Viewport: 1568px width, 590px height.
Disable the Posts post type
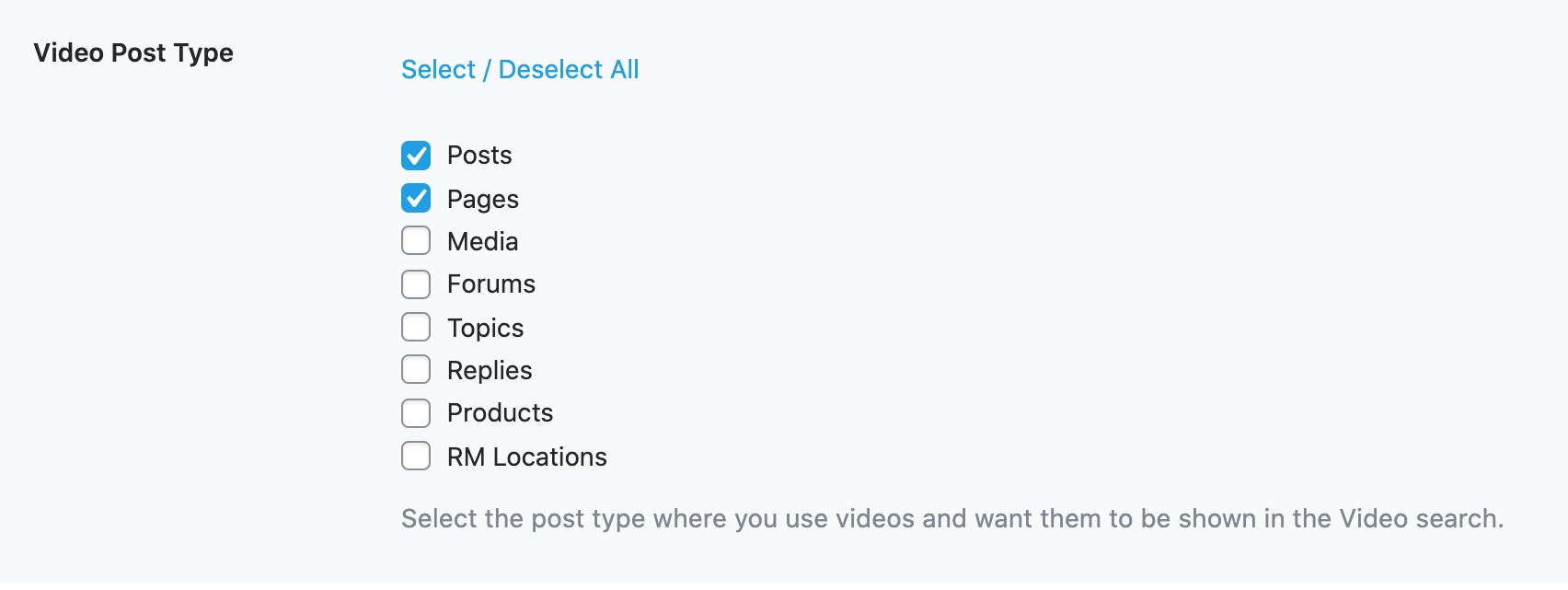(x=416, y=156)
